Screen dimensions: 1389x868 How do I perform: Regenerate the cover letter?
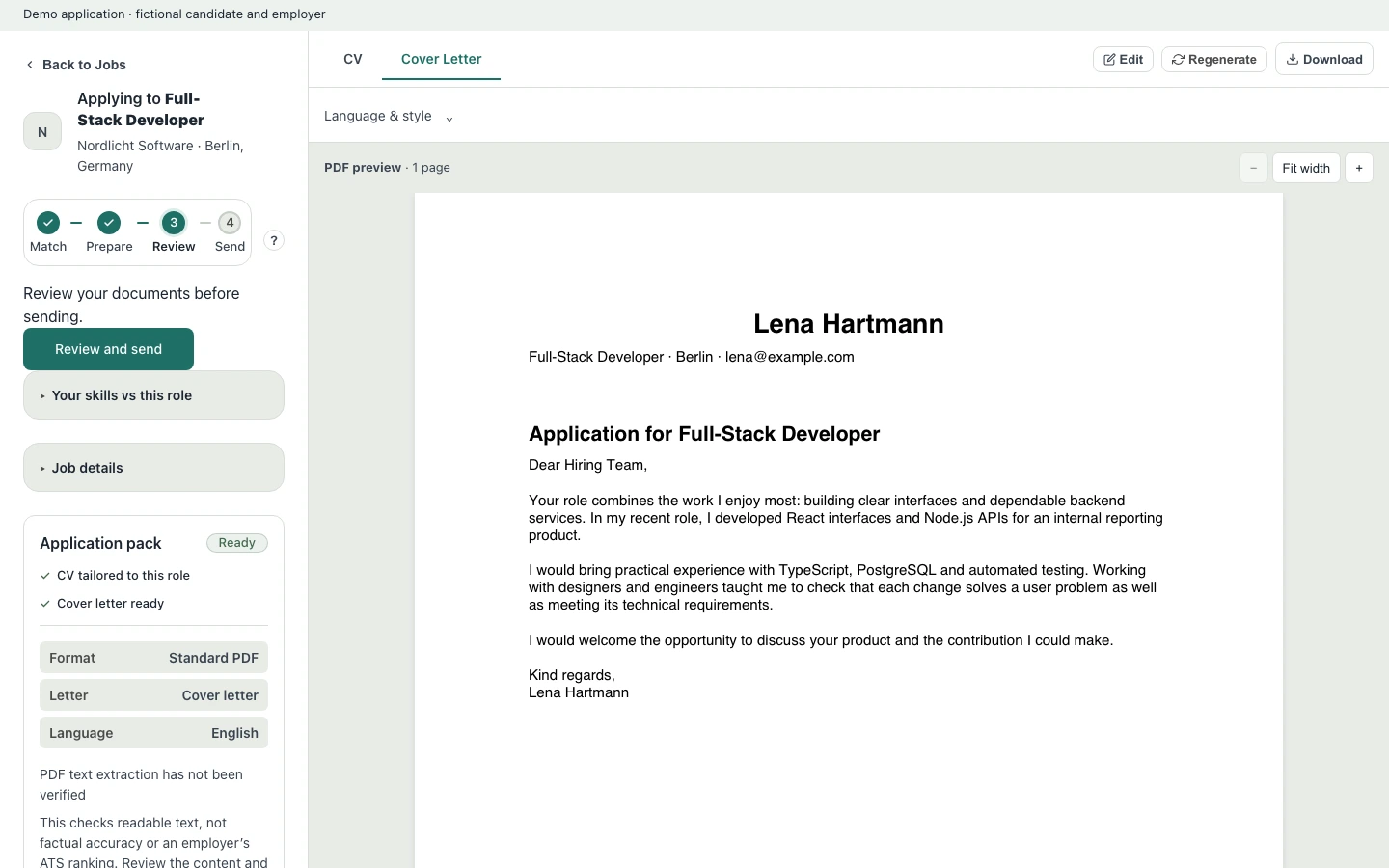[x=1214, y=59]
